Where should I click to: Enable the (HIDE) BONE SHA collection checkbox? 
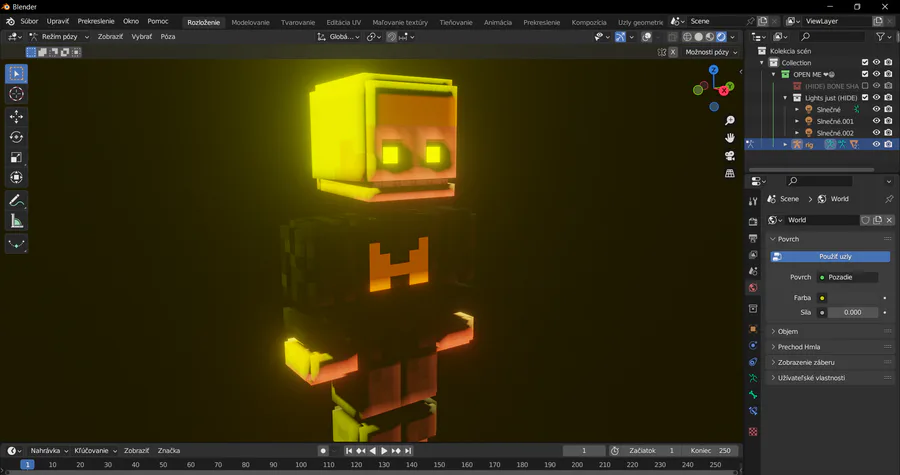tap(865, 86)
